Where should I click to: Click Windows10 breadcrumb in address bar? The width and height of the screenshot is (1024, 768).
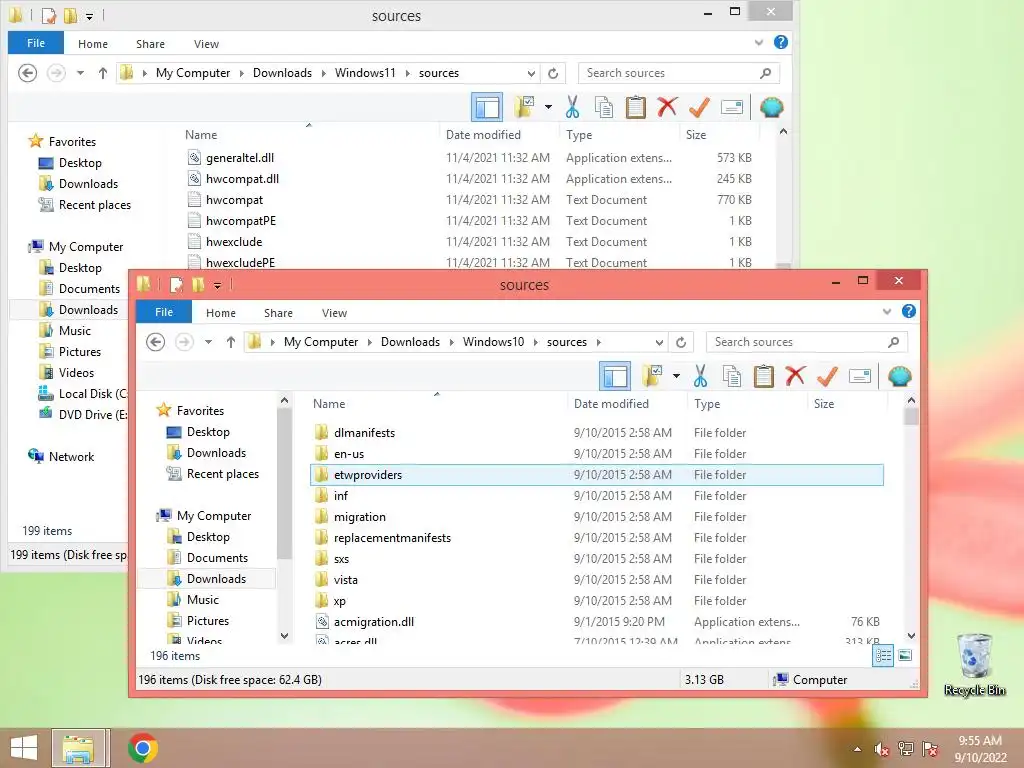point(493,342)
